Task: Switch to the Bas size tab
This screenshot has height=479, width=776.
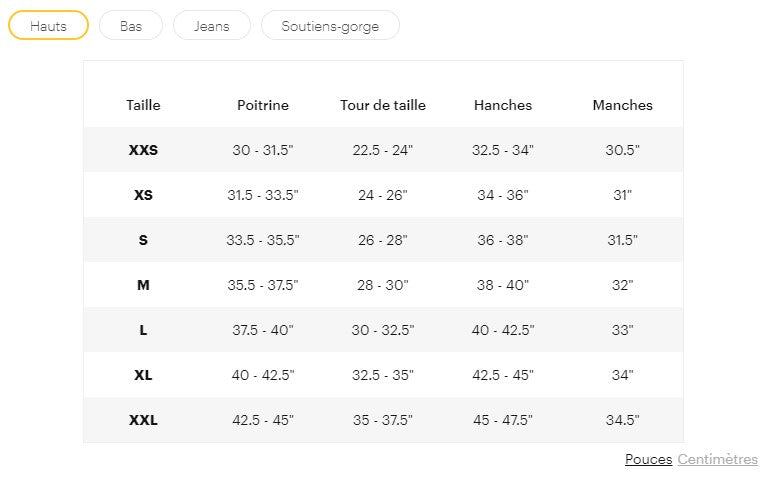Action: 131,26
